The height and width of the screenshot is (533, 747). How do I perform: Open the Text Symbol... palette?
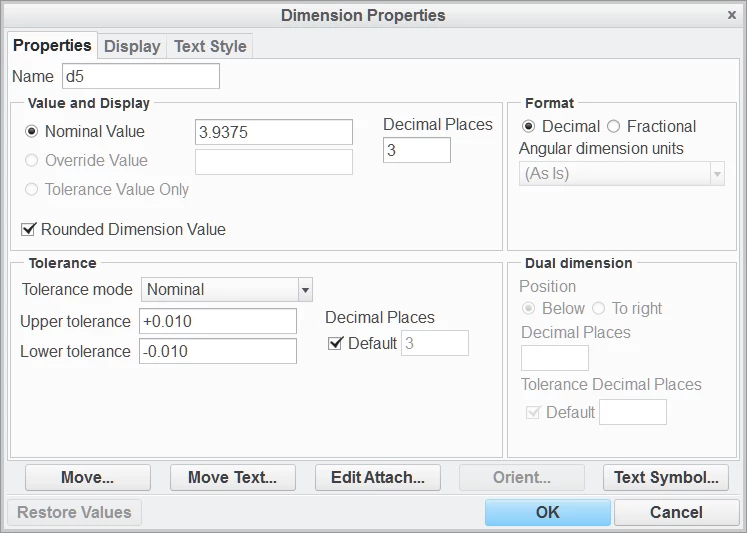666,477
